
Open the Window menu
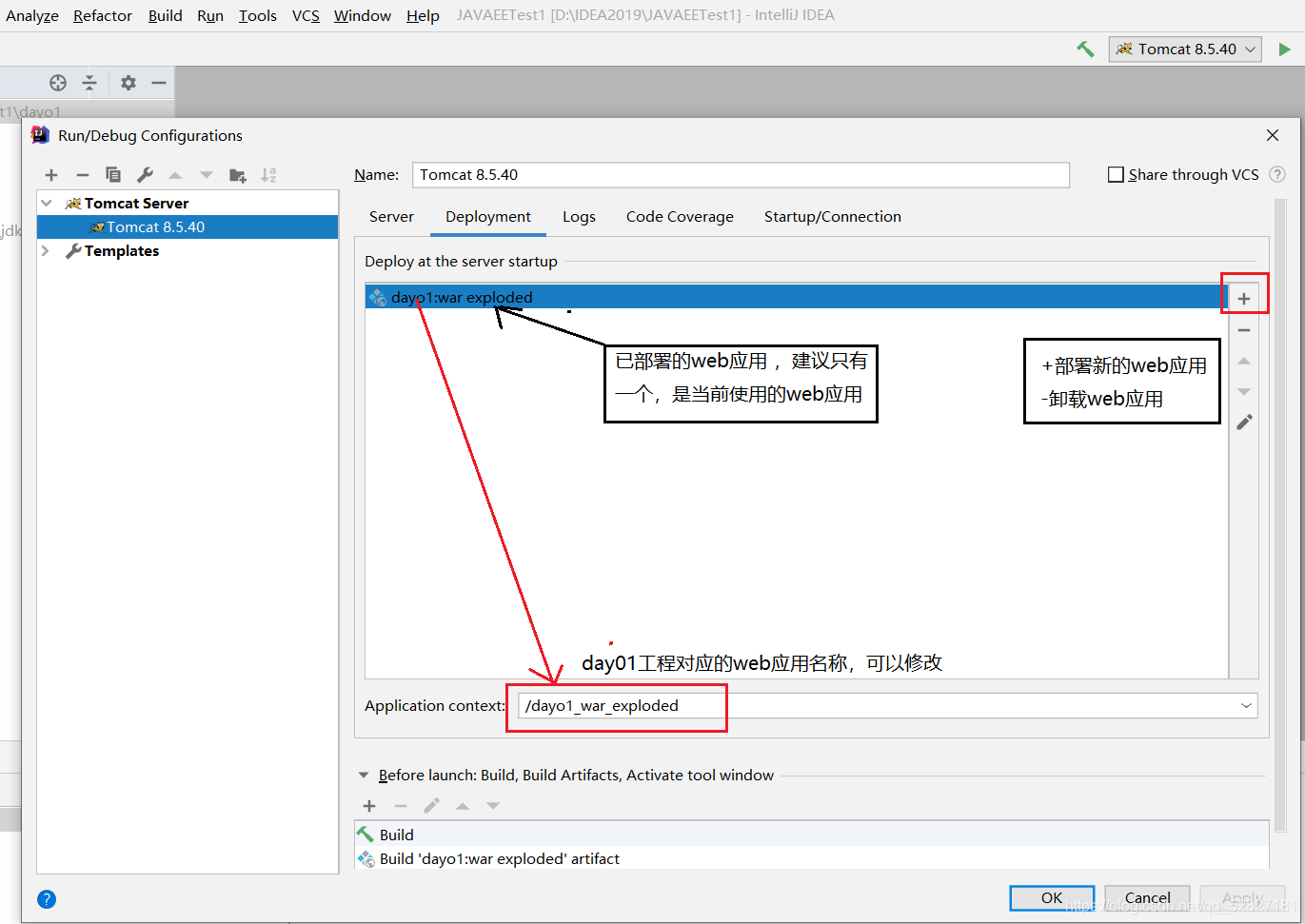pyautogui.click(x=363, y=15)
